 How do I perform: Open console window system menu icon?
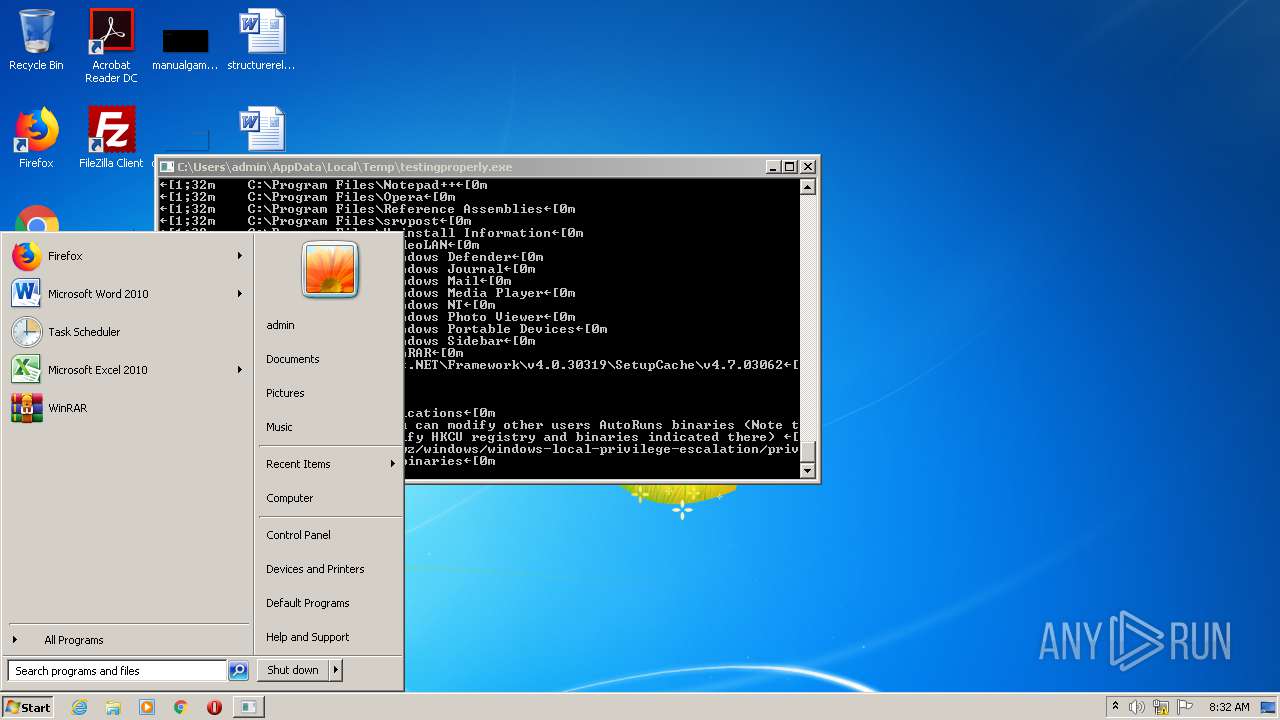point(167,167)
